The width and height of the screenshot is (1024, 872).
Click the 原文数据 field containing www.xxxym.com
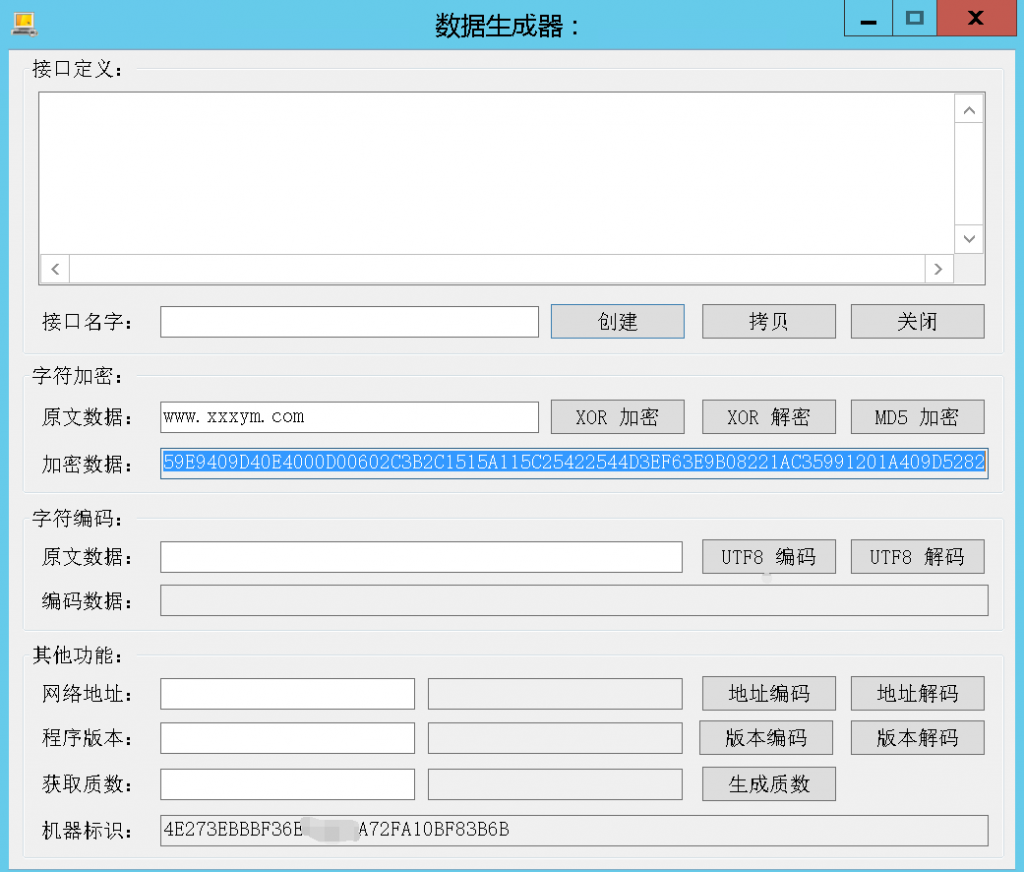(x=349, y=417)
